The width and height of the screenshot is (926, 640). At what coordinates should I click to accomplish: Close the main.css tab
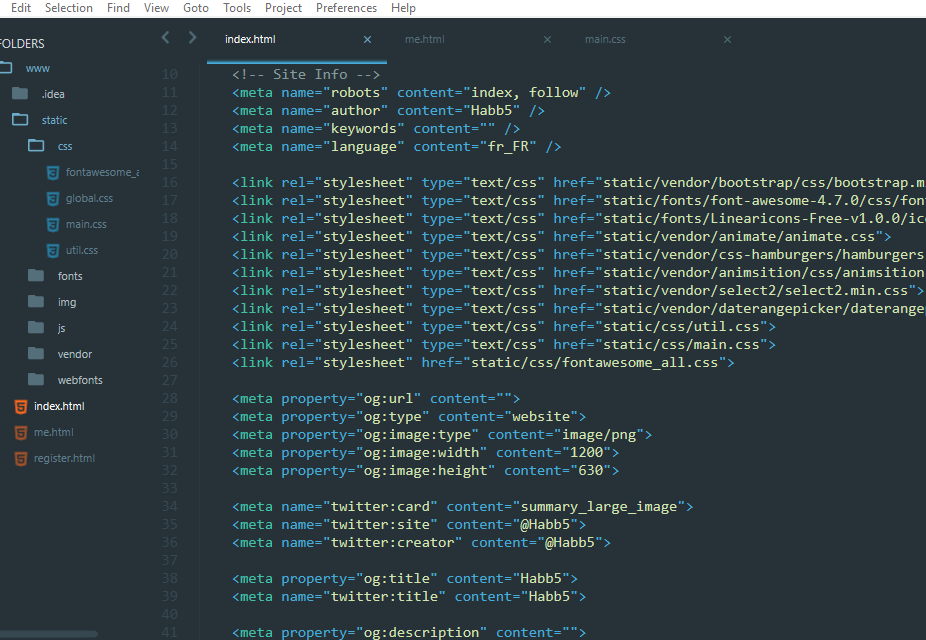(x=728, y=40)
